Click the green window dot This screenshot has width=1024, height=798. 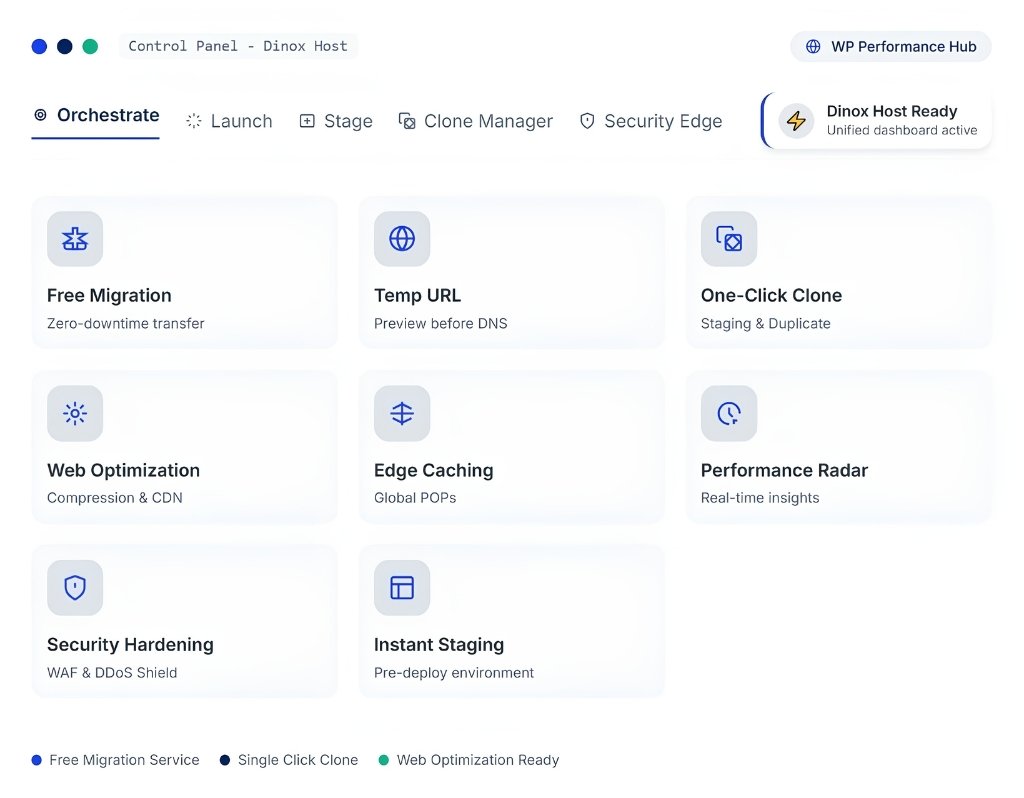(x=90, y=46)
